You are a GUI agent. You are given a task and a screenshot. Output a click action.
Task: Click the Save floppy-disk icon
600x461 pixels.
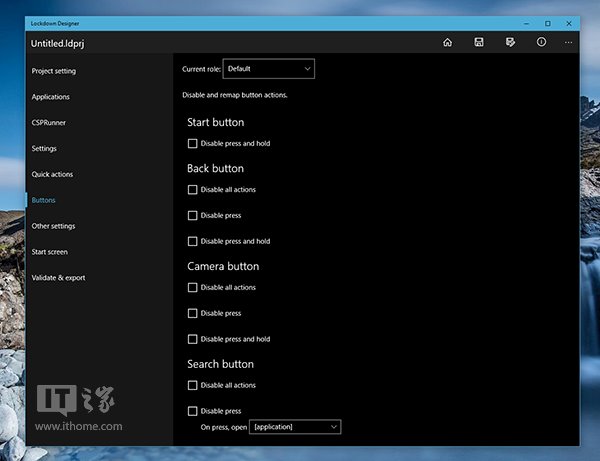coord(479,42)
